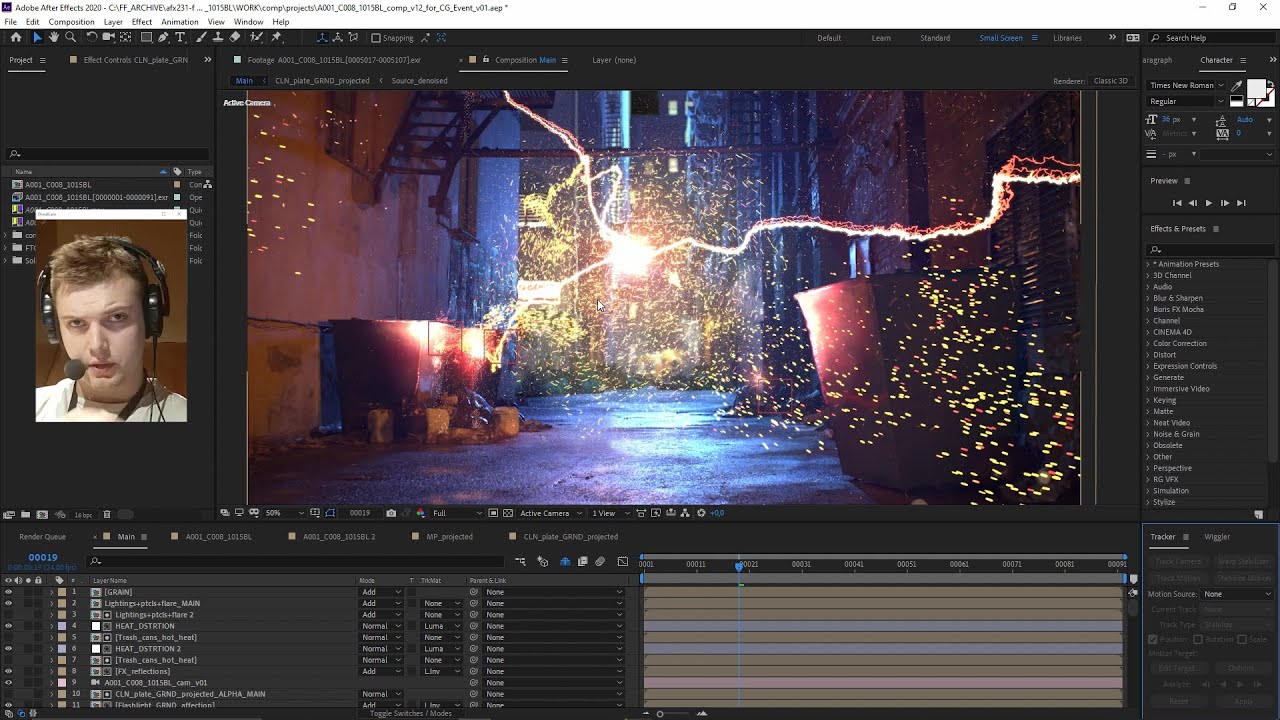Select the Pen tool in the toolbar
The image size is (1280, 720).
163,37
